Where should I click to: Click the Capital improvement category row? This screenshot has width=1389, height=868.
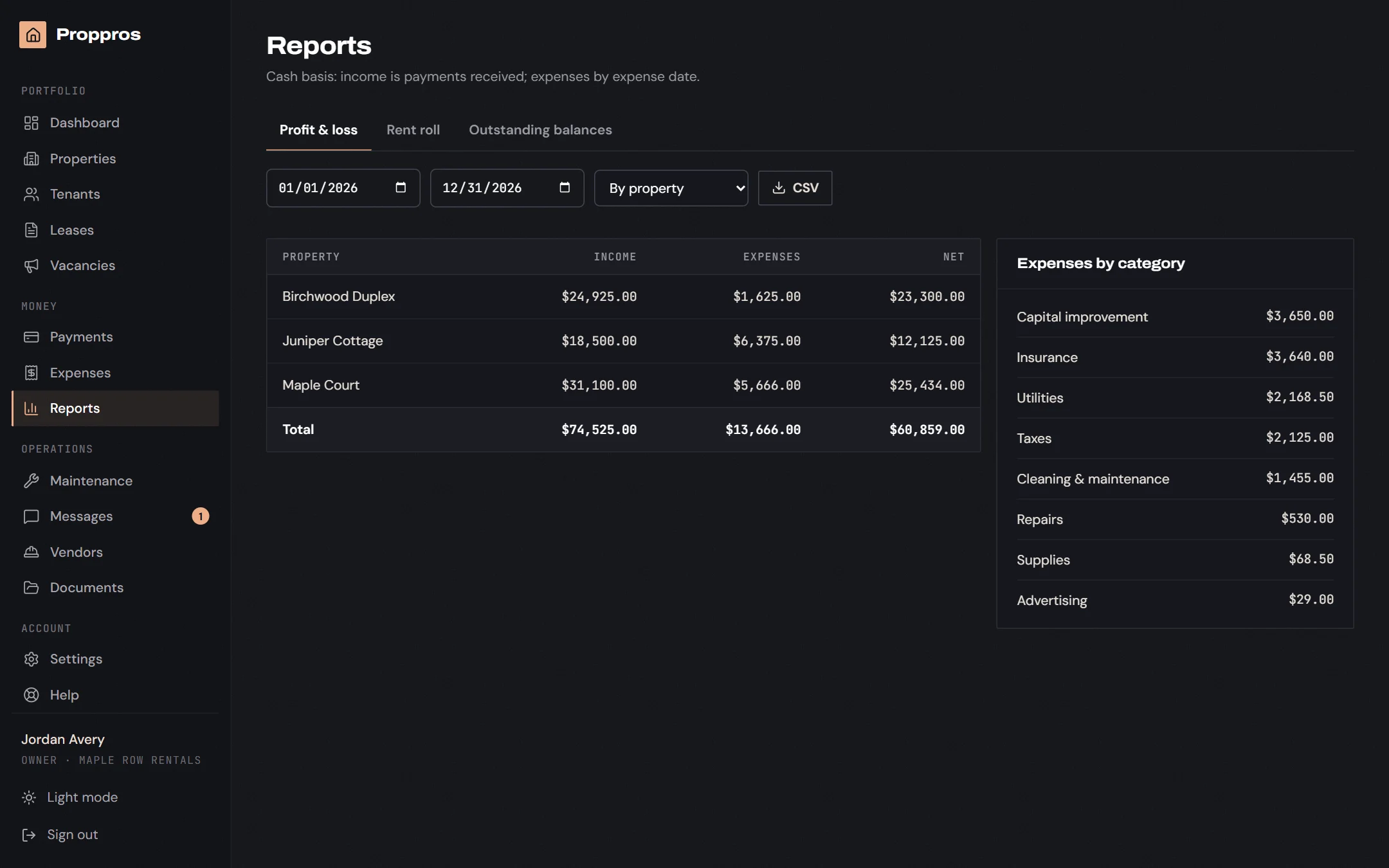pos(1175,316)
